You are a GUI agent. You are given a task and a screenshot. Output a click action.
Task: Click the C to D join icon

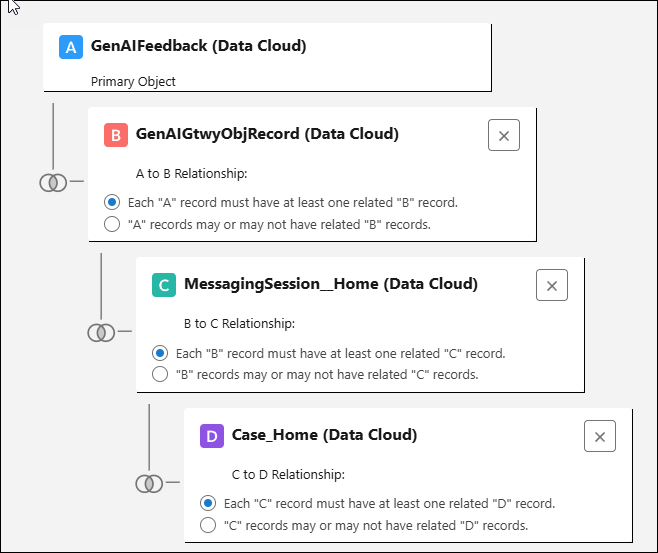tap(149, 483)
